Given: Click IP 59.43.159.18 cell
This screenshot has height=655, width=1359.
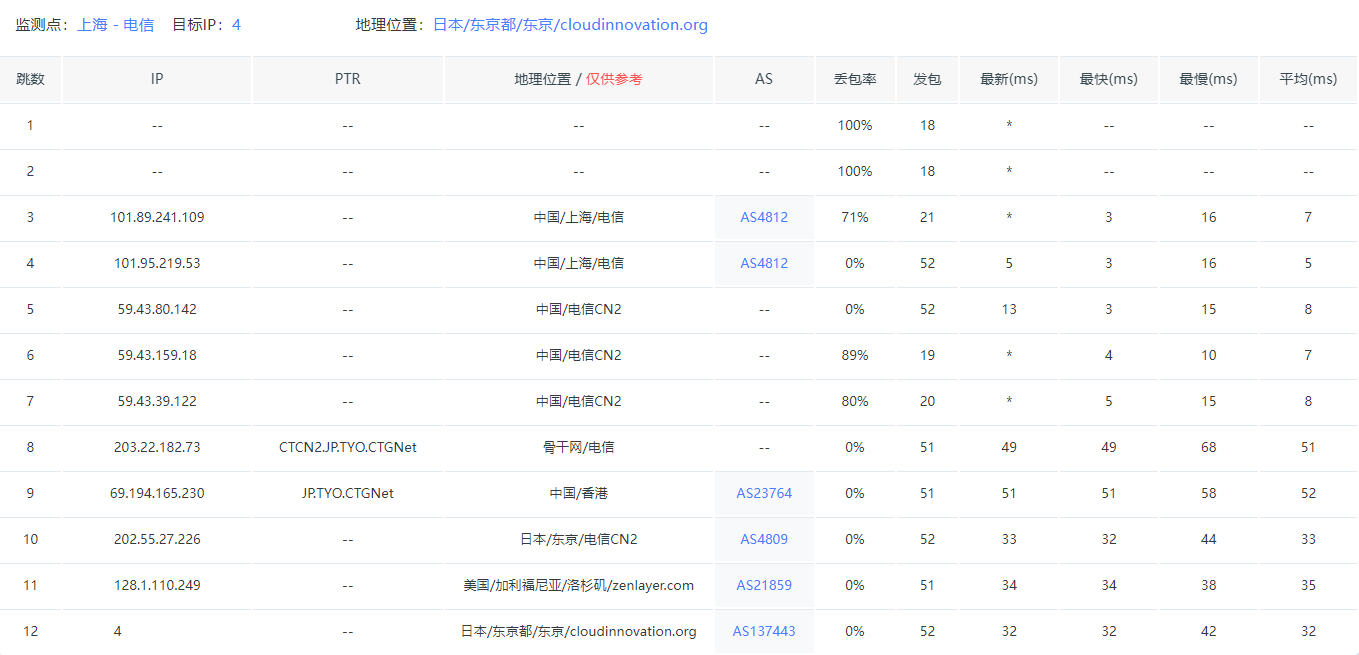Looking at the screenshot, I should 157,355.
